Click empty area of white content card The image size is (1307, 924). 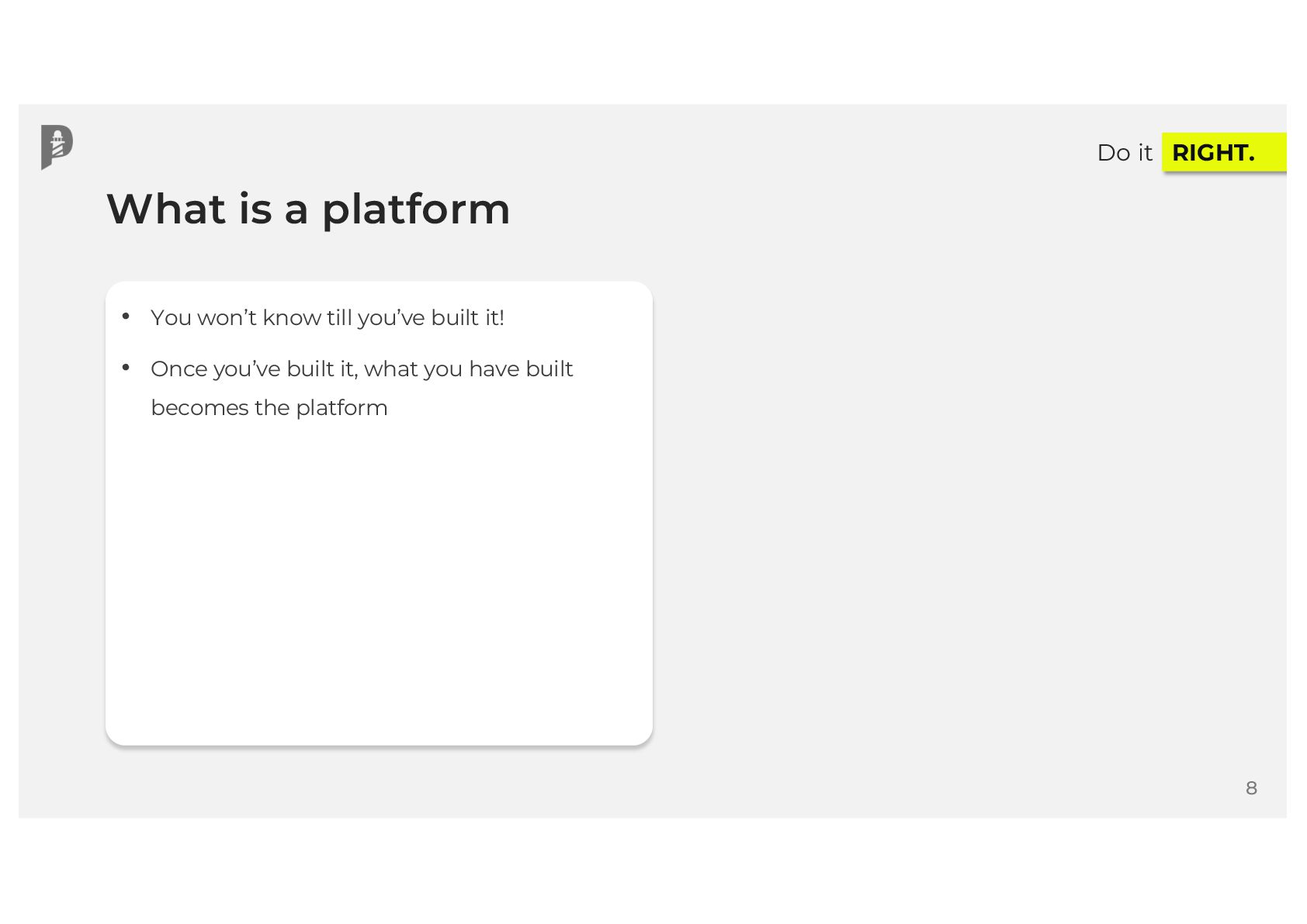pos(379,582)
